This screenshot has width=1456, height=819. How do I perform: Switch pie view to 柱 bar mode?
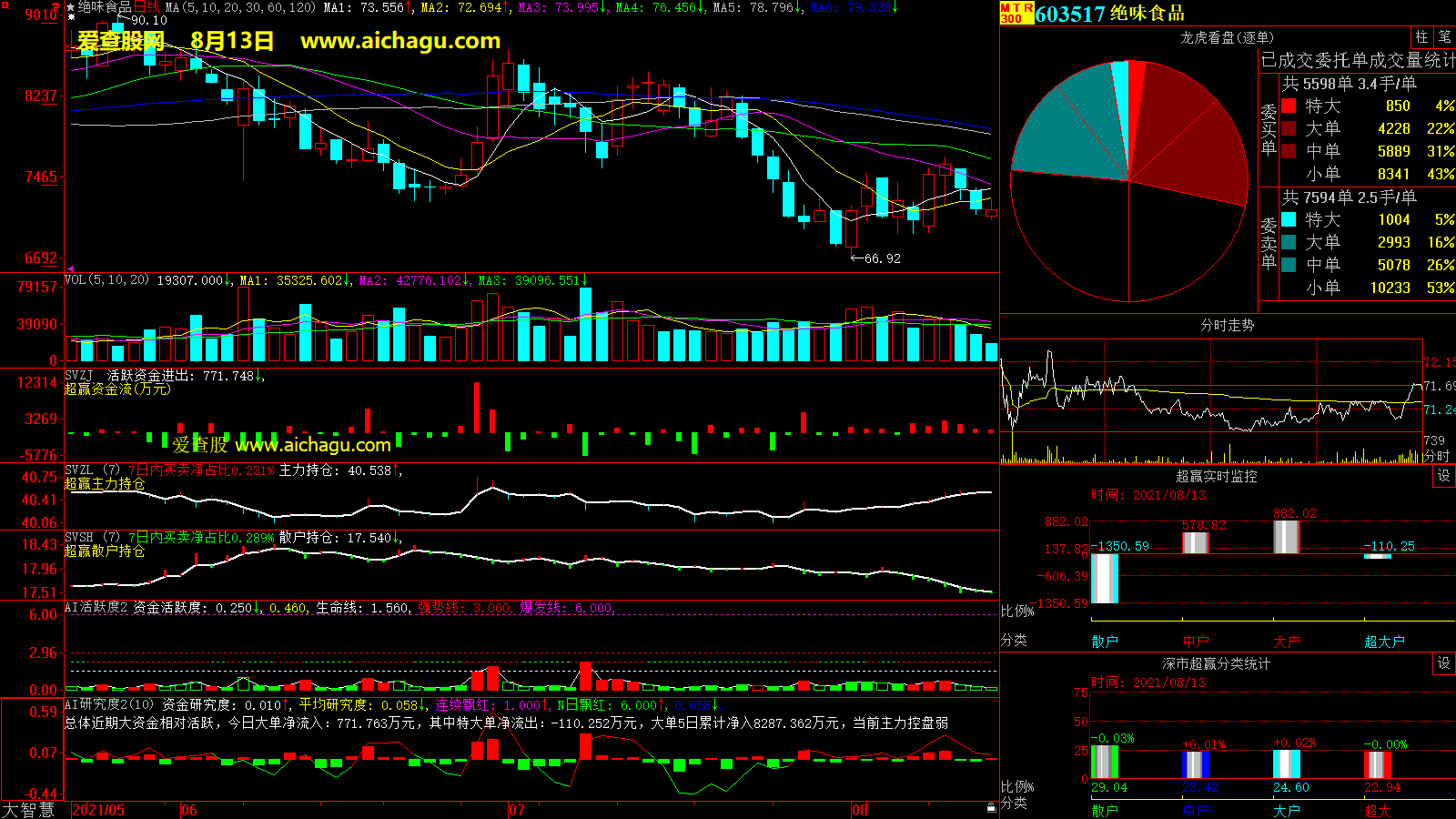pos(1421,36)
